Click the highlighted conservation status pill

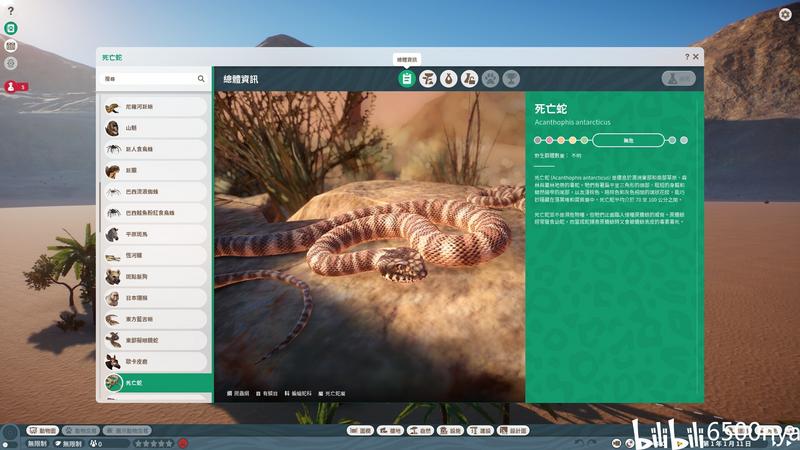629,140
